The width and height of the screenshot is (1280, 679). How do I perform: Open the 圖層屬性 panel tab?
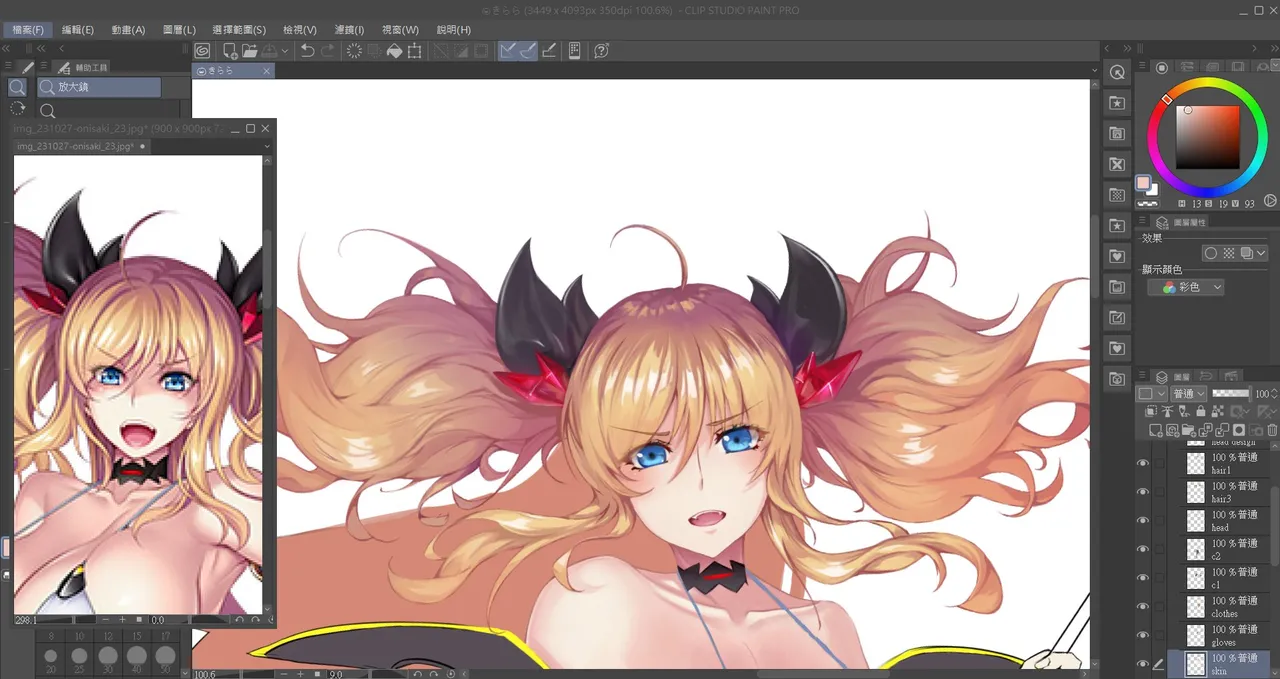[1180, 222]
